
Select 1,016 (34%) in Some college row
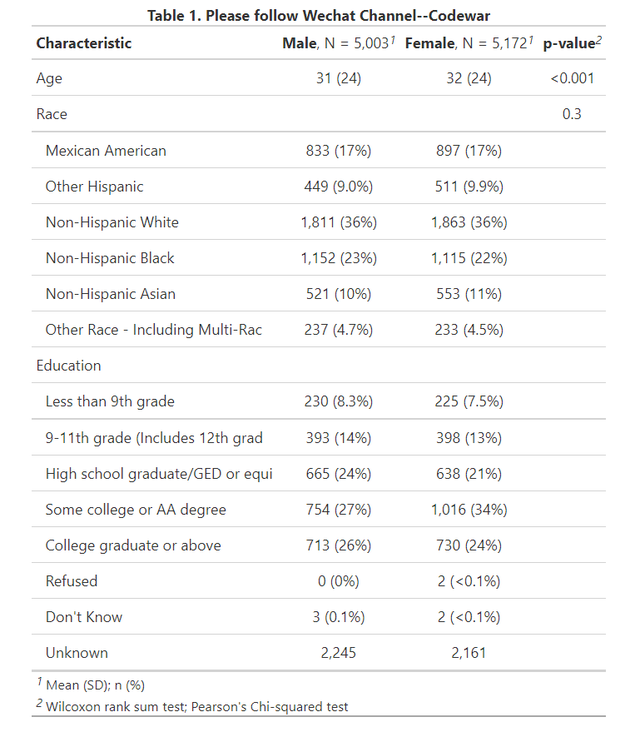[469, 509]
